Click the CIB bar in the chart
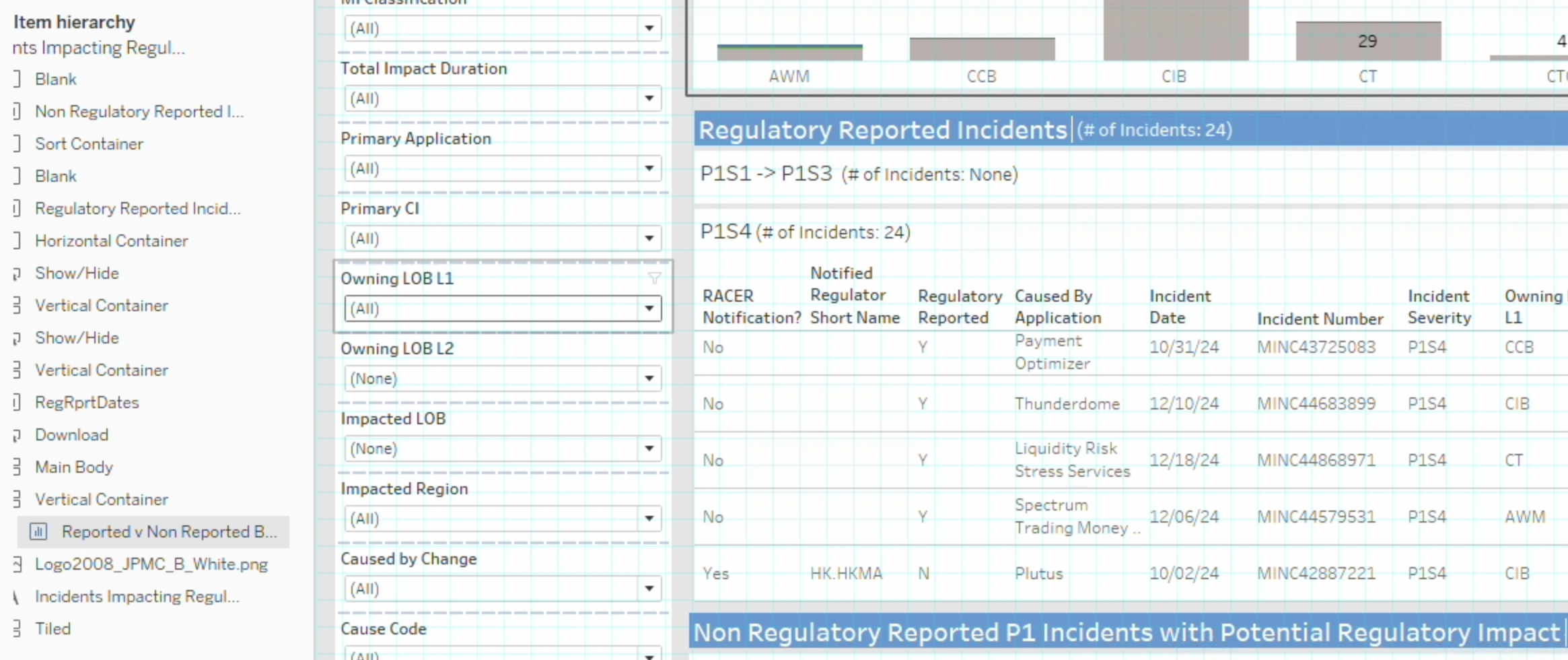The height and width of the screenshot is (660, 1568). pyautogui.click(x=1176, y=30)
